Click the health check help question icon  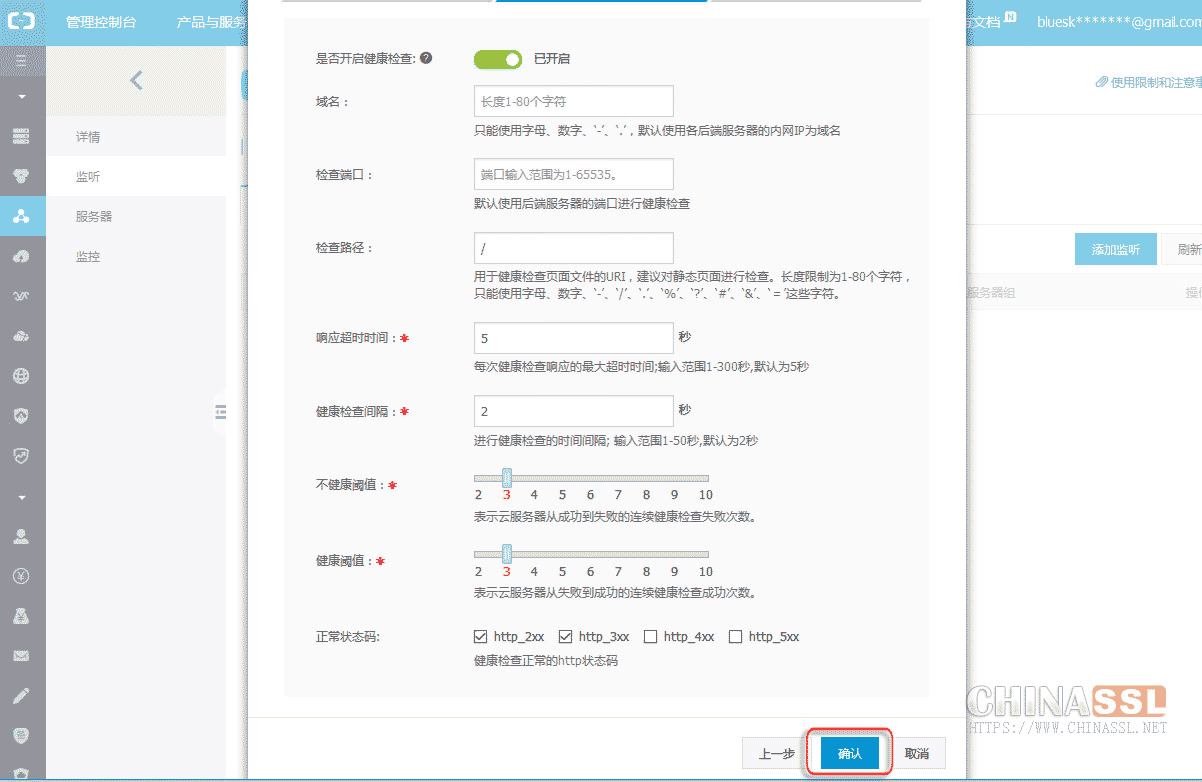click(426, 59)
